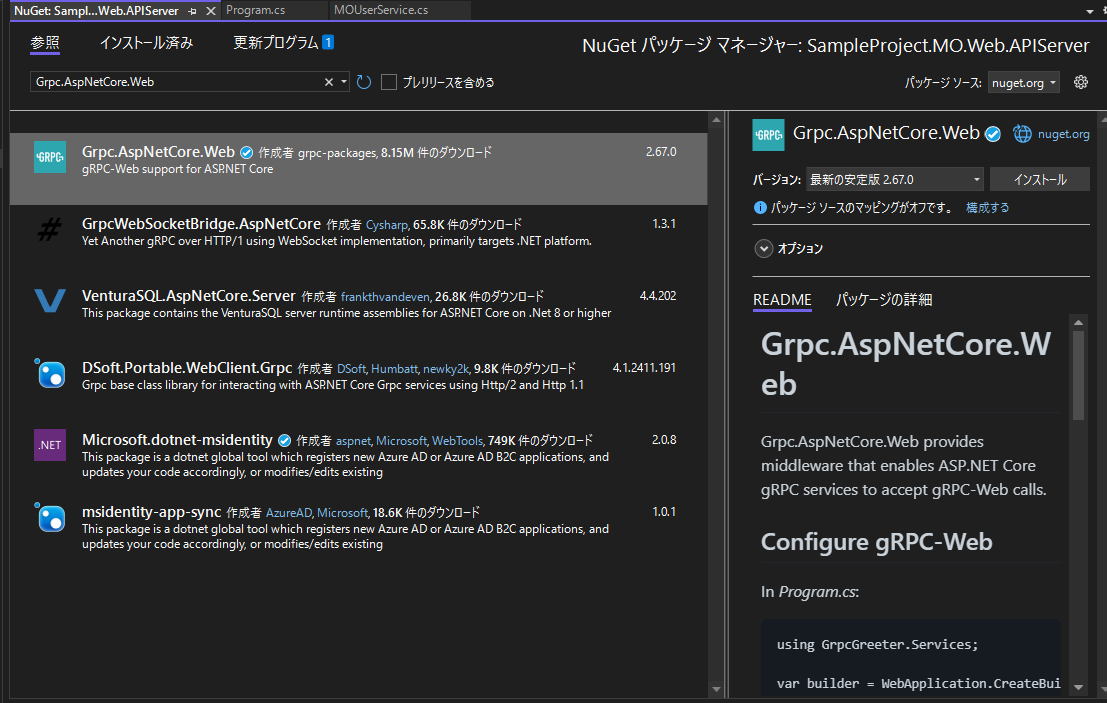Click verified badge in details pane header
Image resolution: width=1107 pixels, height=703 pixels.
[x=993, y=134]
